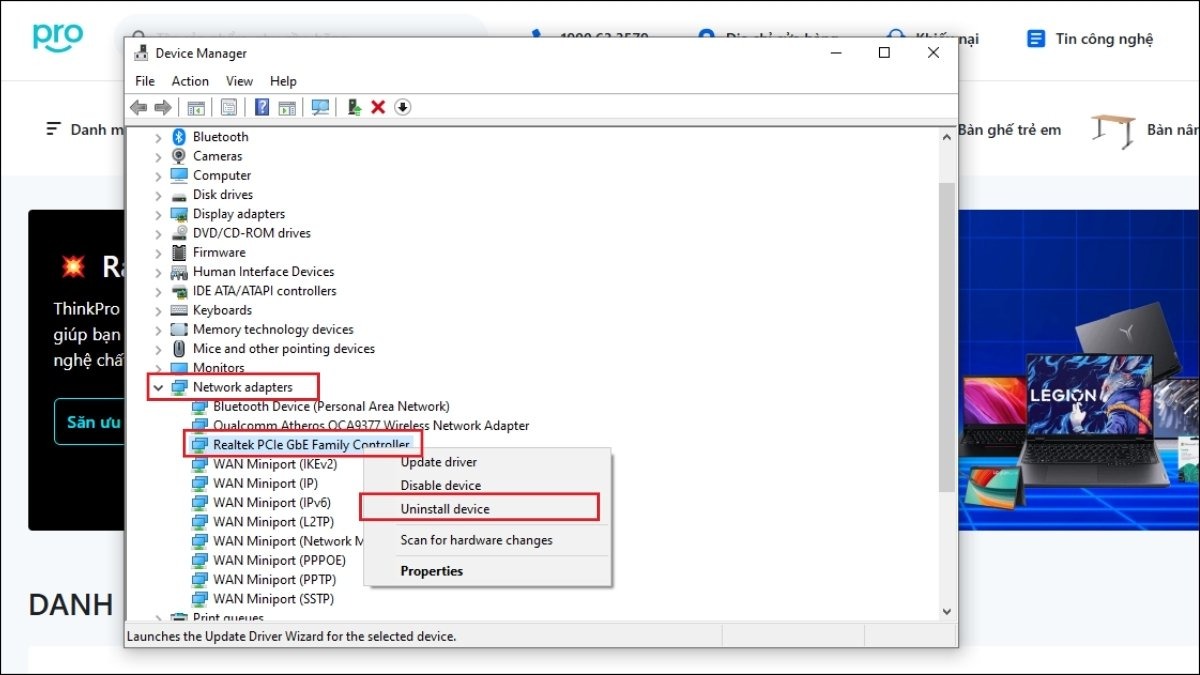
Task: Select the DVD/CD-ROM drives disc icon
Action: click(179, 233)
